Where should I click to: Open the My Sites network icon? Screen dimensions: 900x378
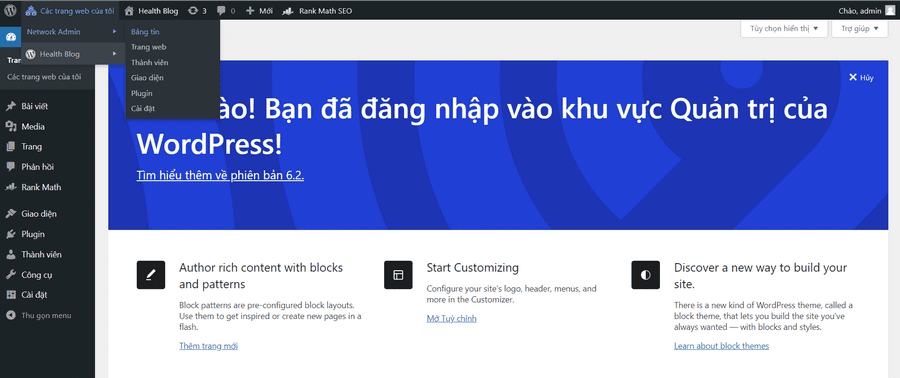tap(31, 10)
